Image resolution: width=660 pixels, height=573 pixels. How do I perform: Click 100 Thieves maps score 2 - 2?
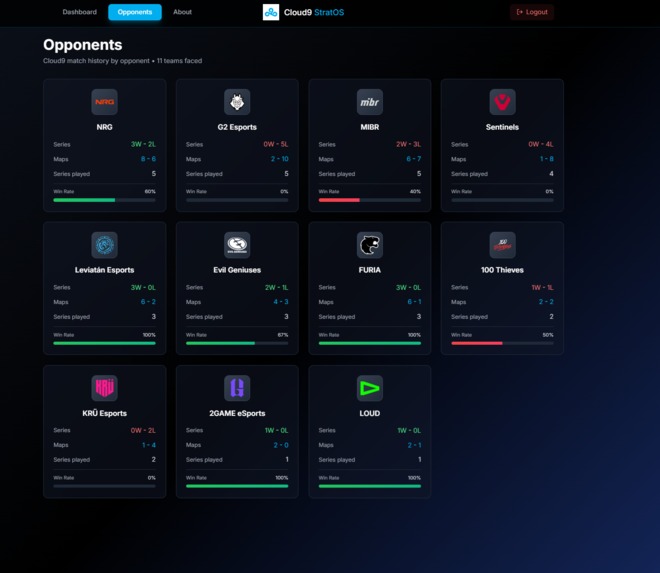(x=546, y=301)
